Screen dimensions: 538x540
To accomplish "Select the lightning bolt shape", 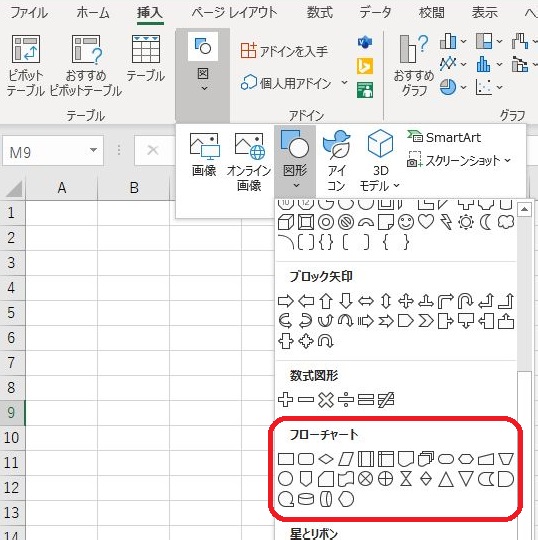I will tap(446, 222).
